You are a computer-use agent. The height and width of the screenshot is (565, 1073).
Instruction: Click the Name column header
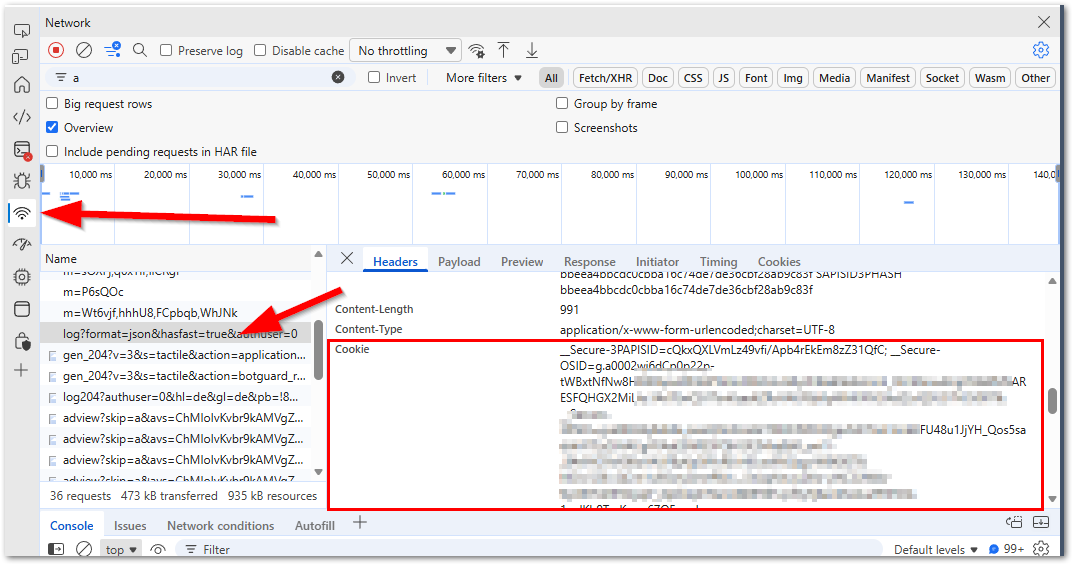pyautogui.click(x=61, y=259)
